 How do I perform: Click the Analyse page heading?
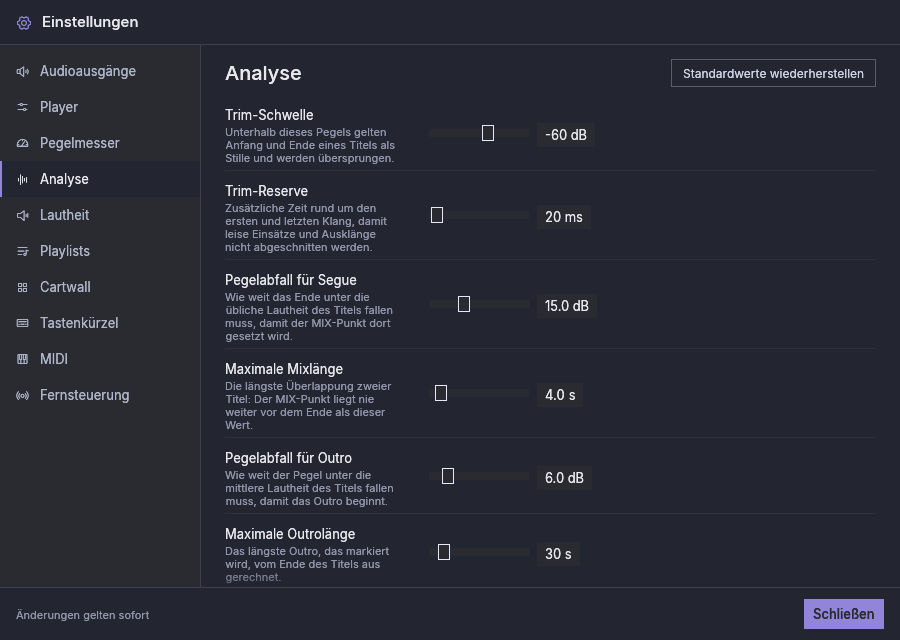coord(263,73)
